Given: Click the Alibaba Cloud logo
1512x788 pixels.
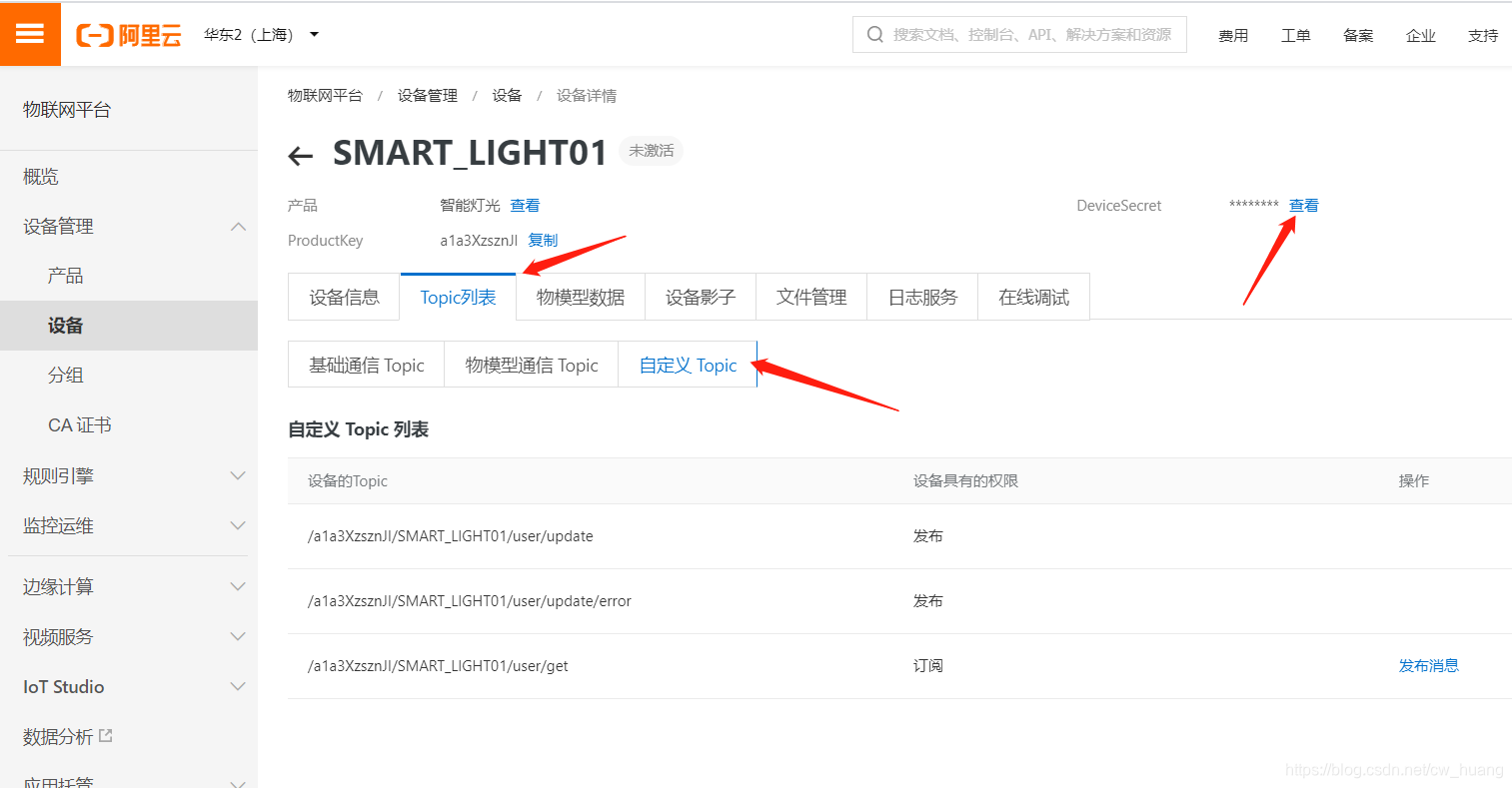Looking at the screenshot, I should pos(128,33).
